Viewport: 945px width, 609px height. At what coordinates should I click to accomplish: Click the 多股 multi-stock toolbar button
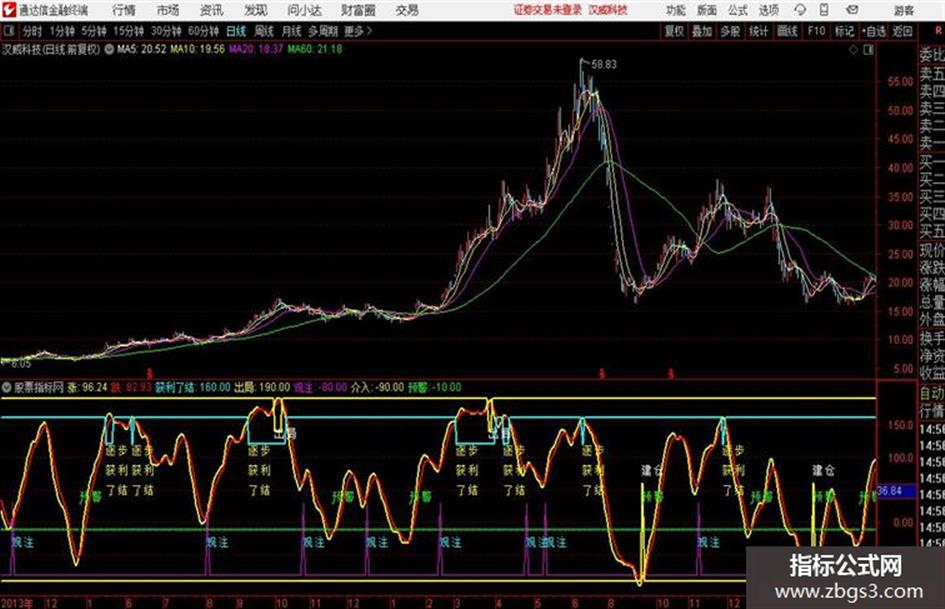(730, 31)
